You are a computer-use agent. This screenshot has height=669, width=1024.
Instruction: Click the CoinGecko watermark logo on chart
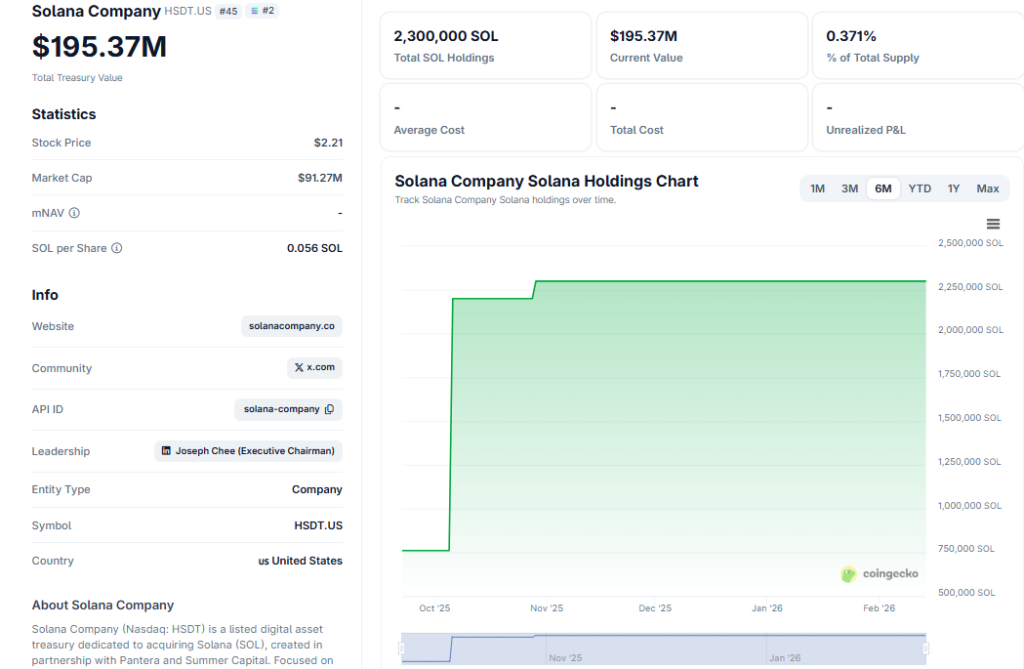coord(849,574)
